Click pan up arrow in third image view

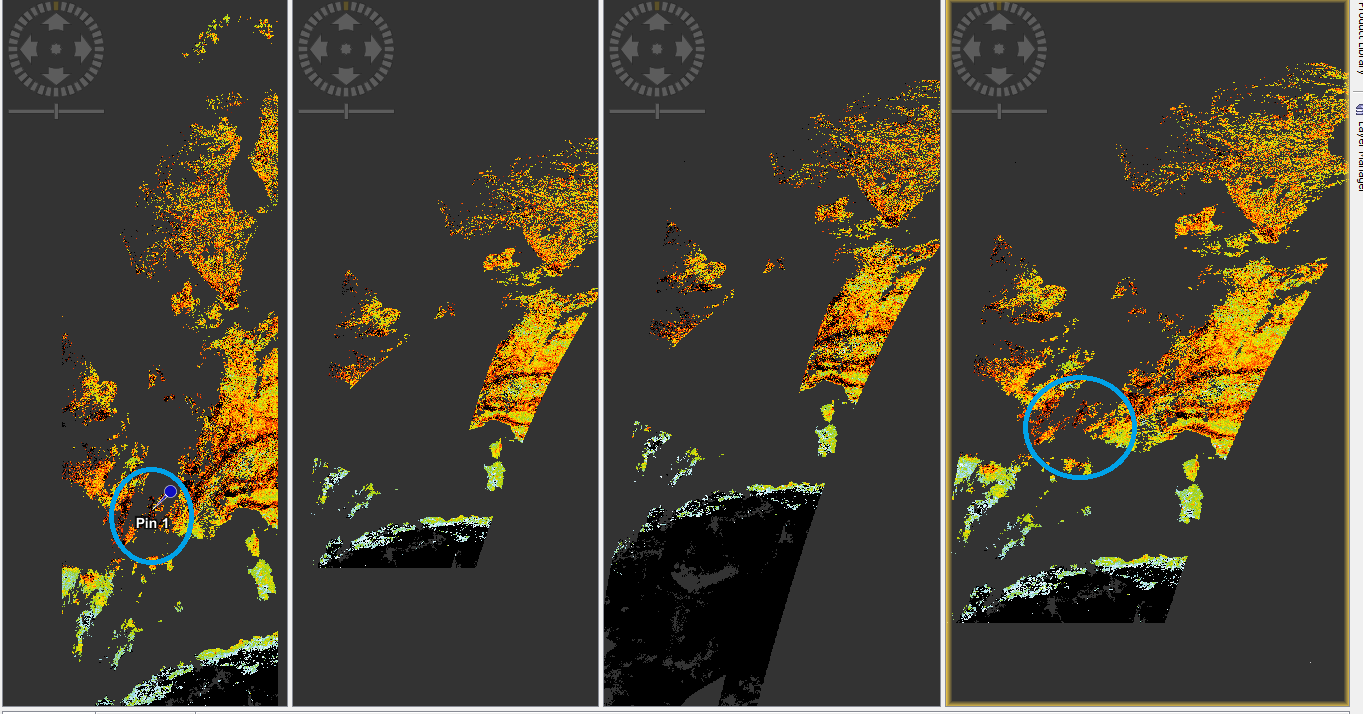658,20
